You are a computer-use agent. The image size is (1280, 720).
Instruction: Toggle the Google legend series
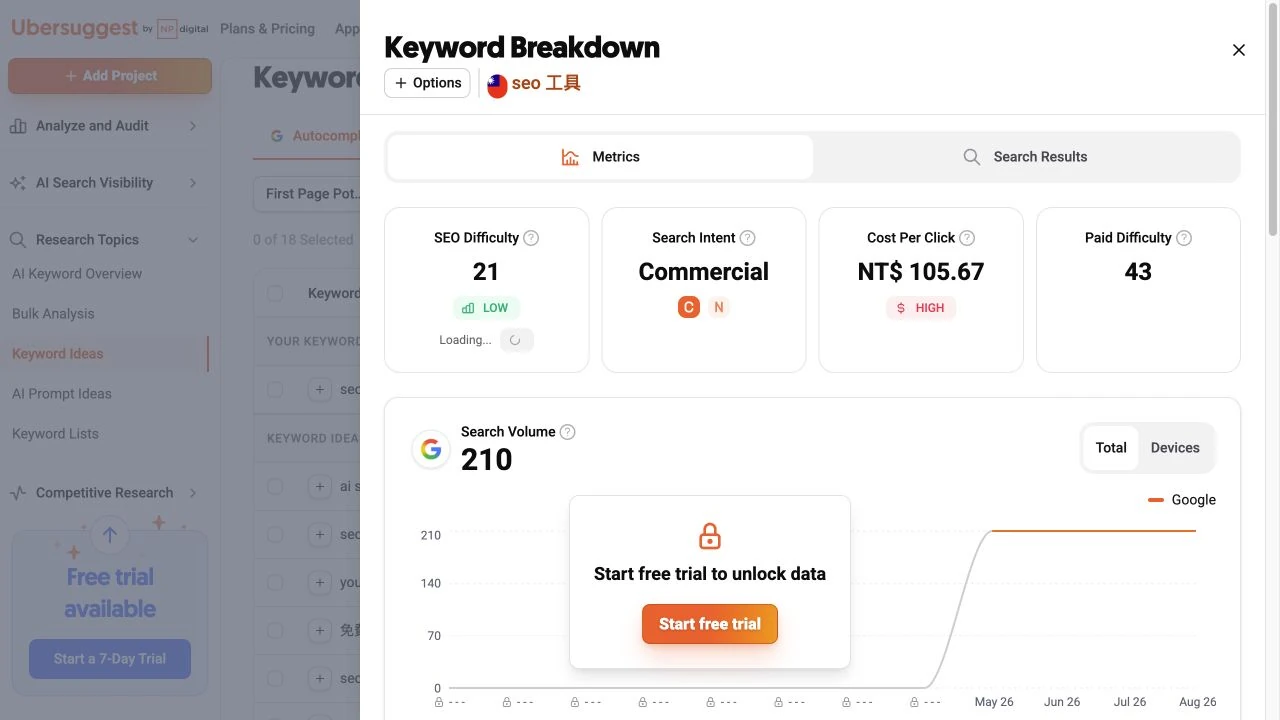pos(1182,500)
